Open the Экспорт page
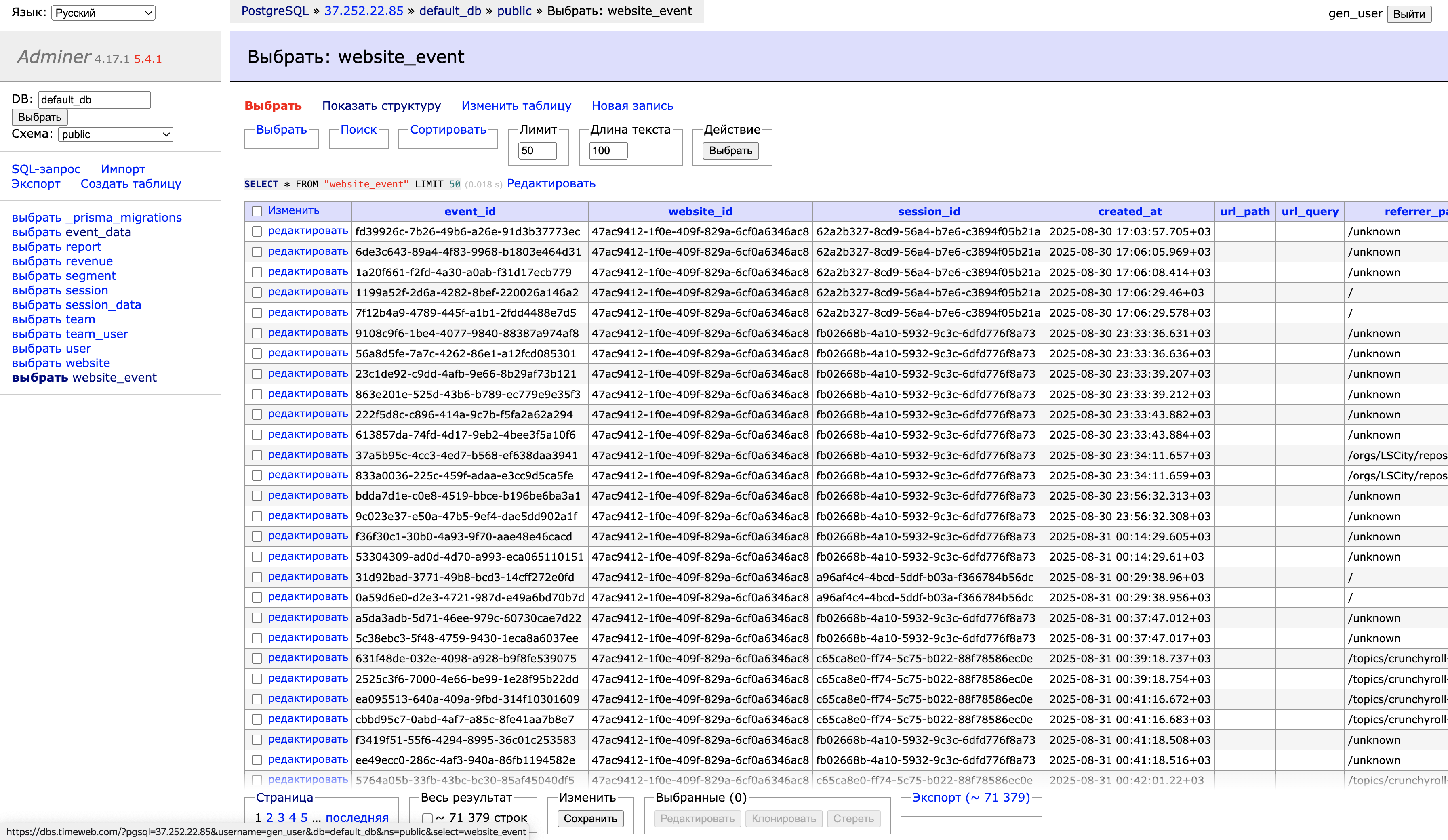 coord(35,184)
